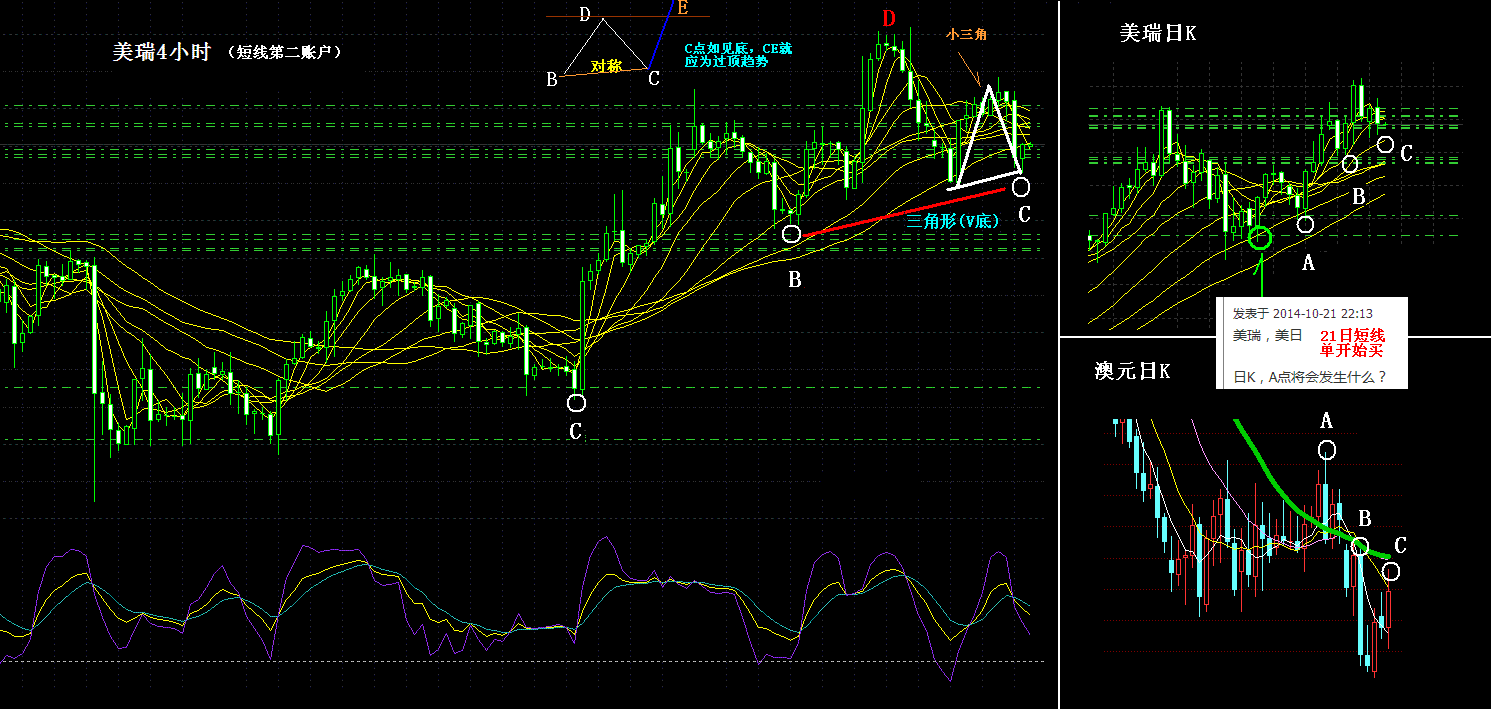The image size is (1491, 709).
Task: Click the 澳元日K chart title
Action: [1133, 371]
